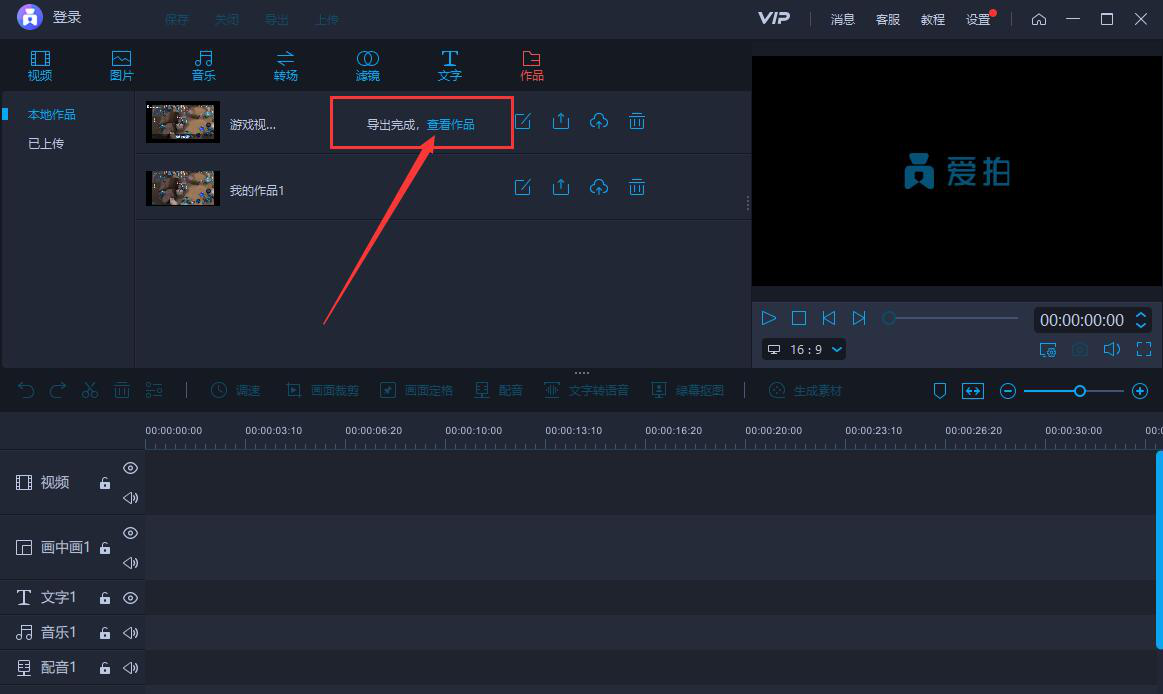
Task: Toggle lock on 画中画1 track
Action: (105, 548)
